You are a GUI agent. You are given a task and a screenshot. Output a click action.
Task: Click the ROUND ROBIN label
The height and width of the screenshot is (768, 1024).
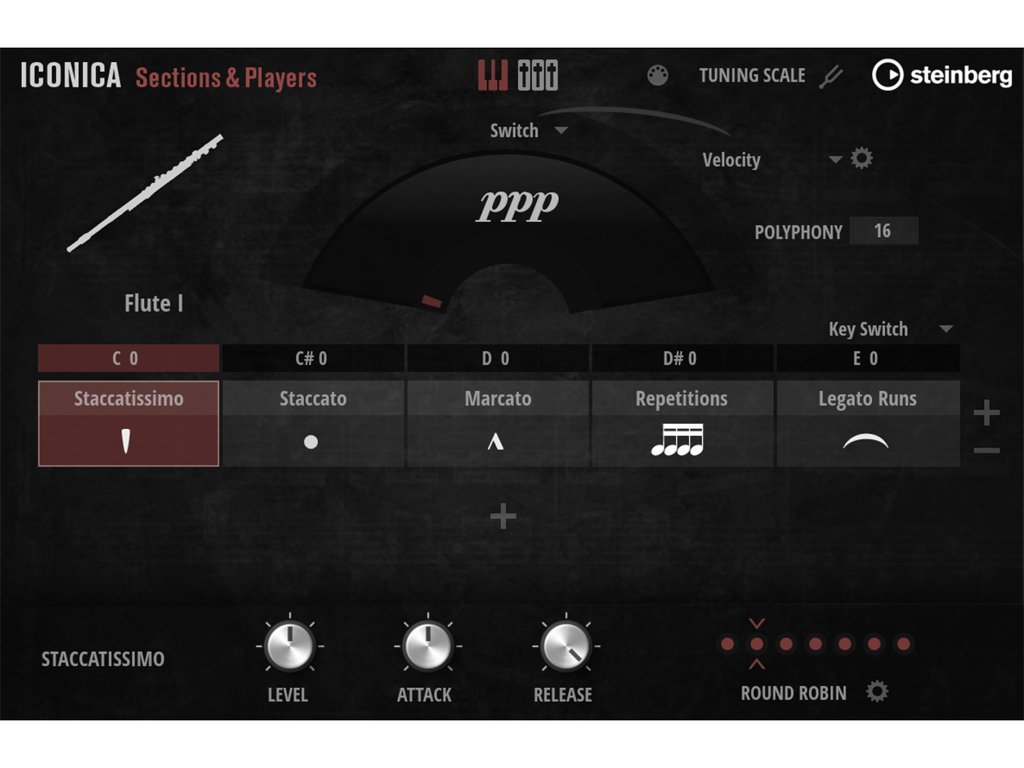point(793,693)
